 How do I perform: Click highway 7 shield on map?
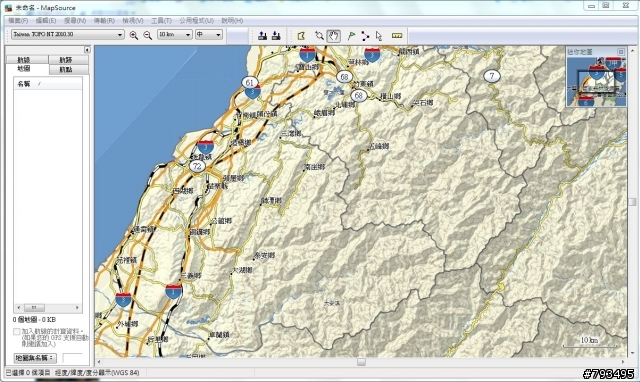pos(492,76)
